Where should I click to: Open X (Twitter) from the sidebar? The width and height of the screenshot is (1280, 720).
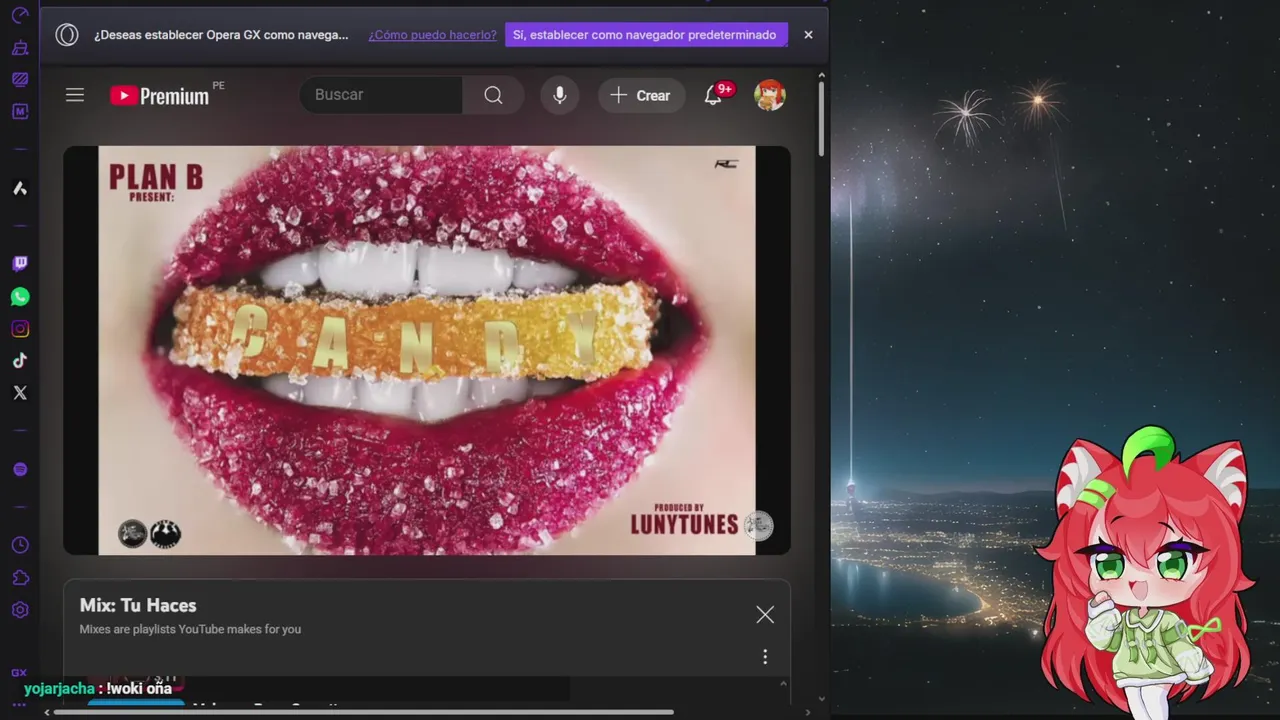(20, 393)
